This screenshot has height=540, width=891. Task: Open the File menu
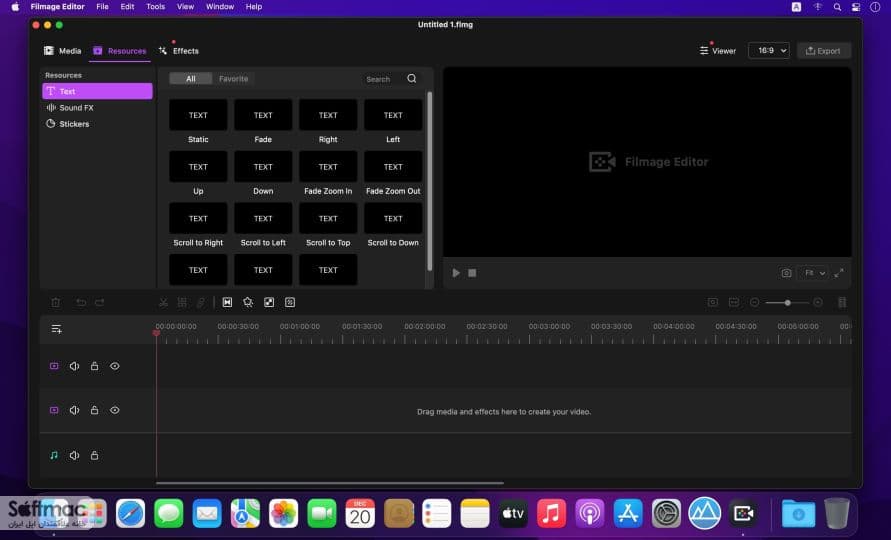click(102, 7)
